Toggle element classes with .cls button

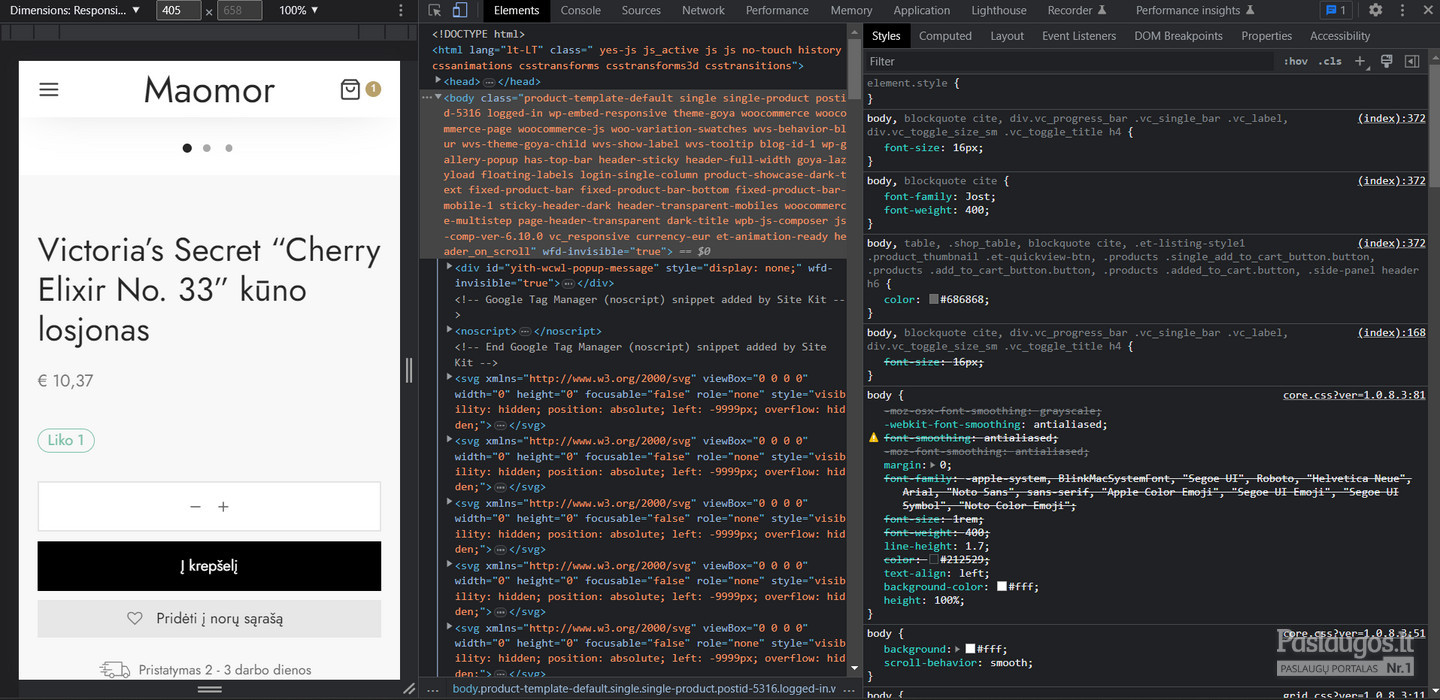pos(1331,61)
